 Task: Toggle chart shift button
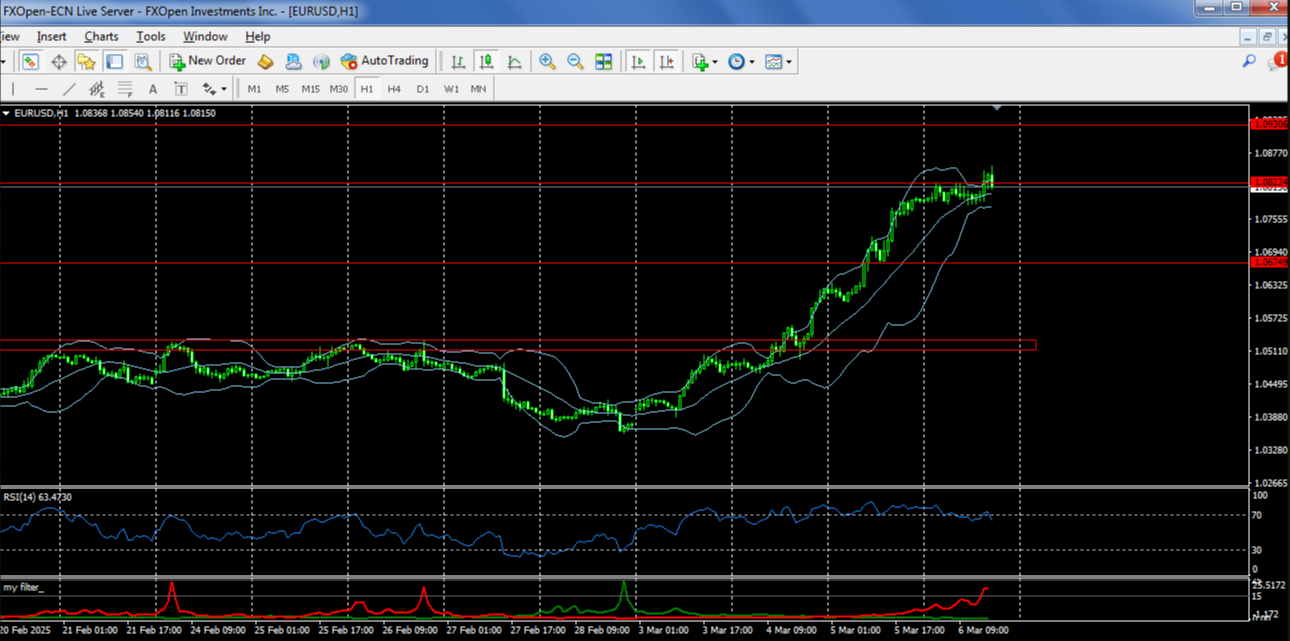coord(666,62)
